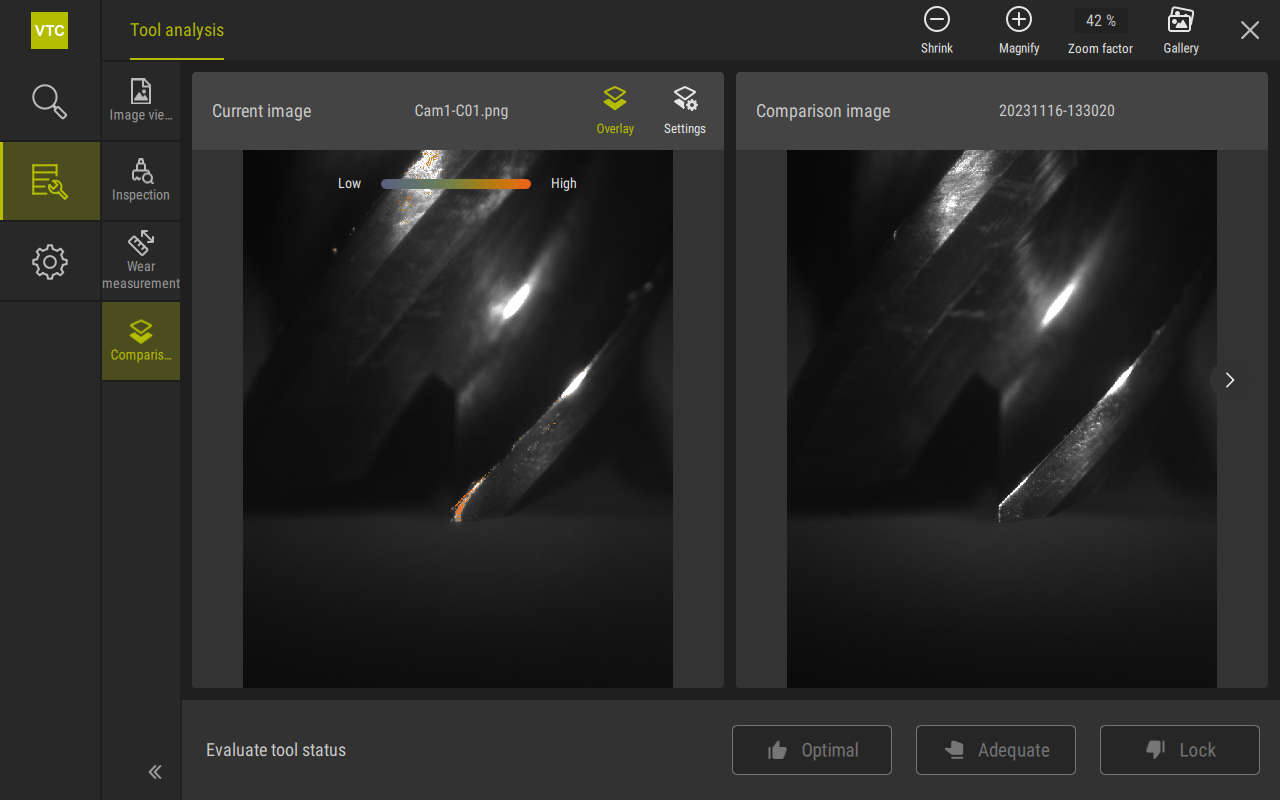The height and width of the screenshot is (800, 1280).
Task: Show the next comparison image
Action: coord(1230,380)
